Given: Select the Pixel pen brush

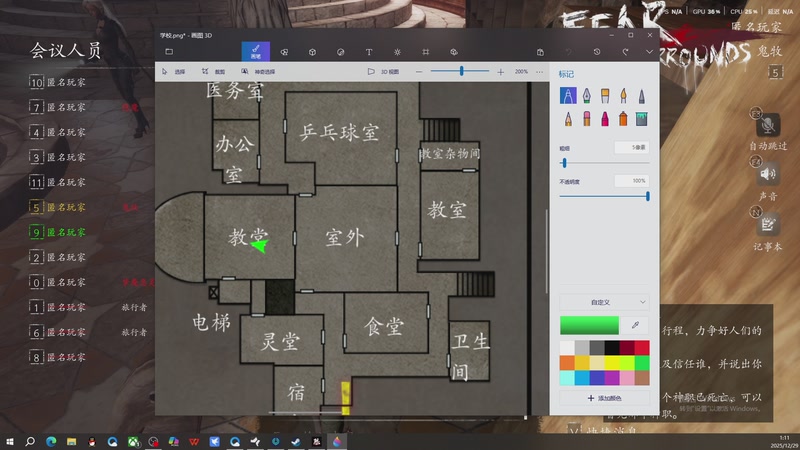Looking at the screenshot, I should tap(641, 95).
